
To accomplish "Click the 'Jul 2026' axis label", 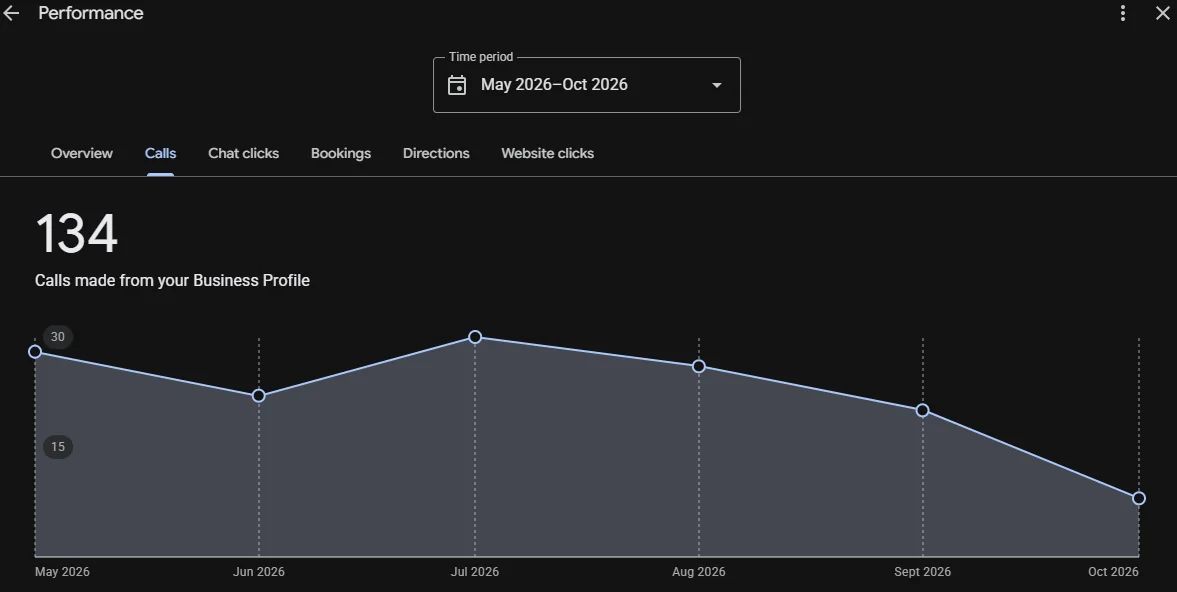I will (x=474, y=572).
